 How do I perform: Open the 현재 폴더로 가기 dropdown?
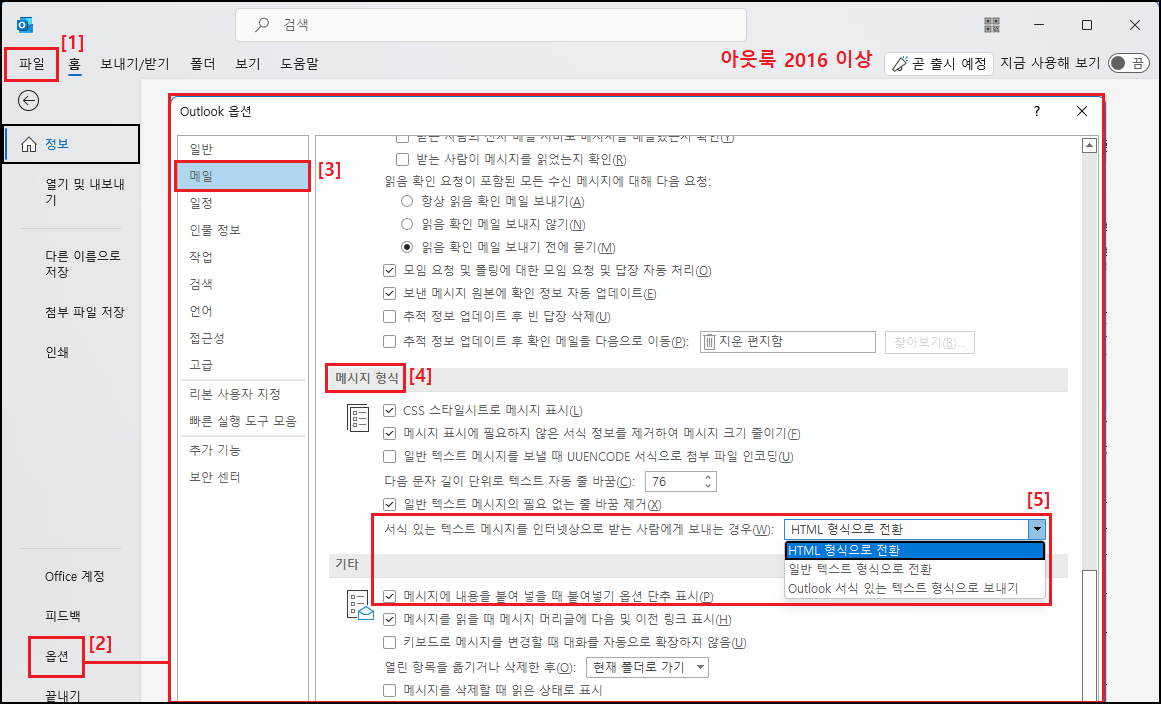click(x=647, y=667)
